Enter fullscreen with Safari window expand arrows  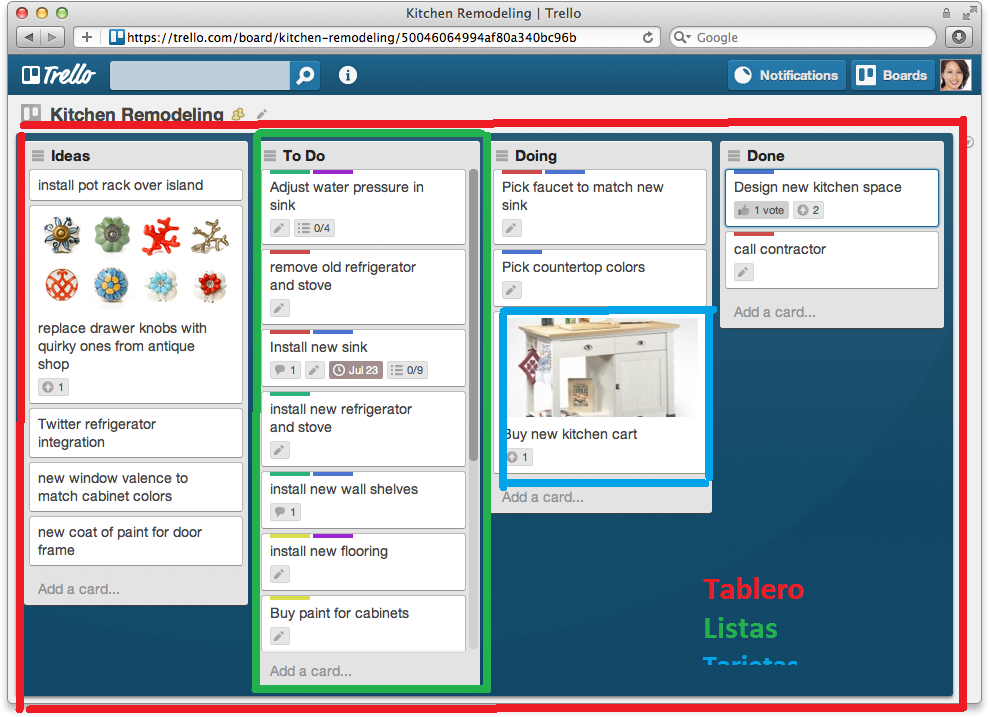click(x=969, y=13)
